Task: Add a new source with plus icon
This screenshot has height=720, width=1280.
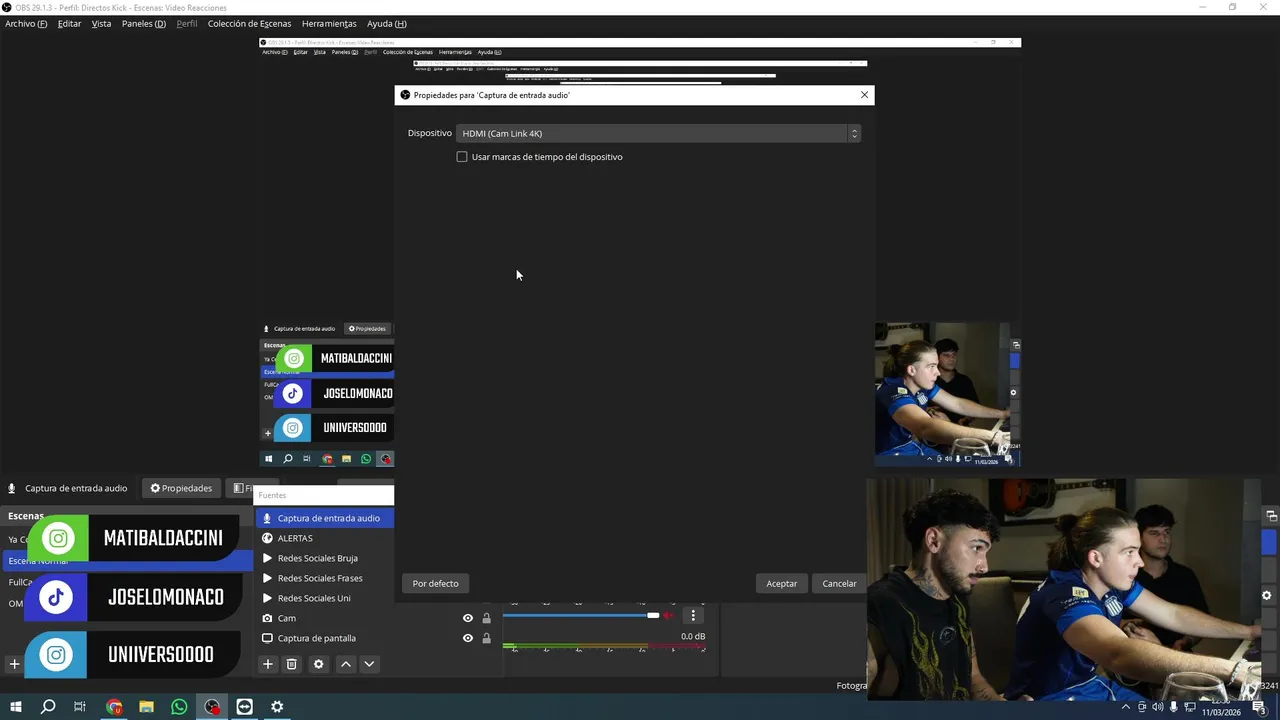Action: coord(267,664)
